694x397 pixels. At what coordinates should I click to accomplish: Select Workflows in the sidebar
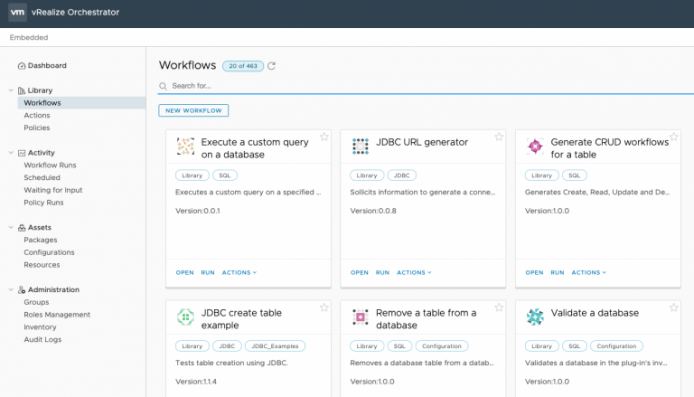coord(81,103)
